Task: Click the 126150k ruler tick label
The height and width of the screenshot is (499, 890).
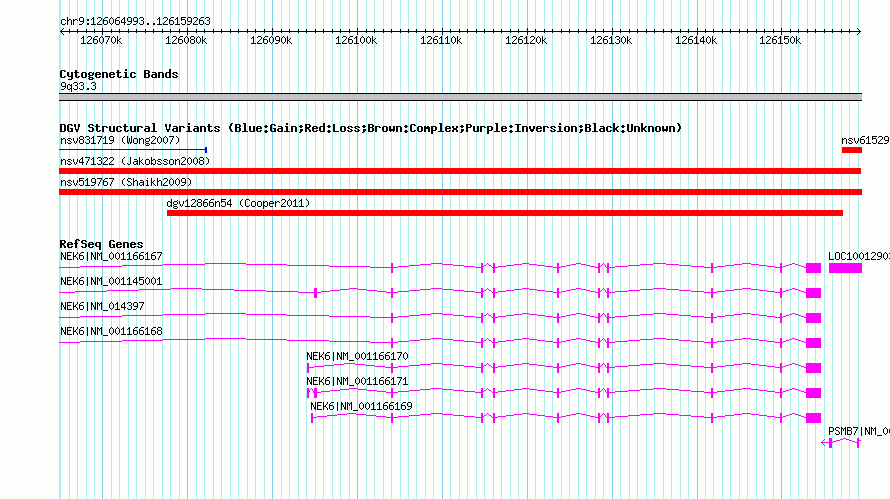Action: (780, 40)
